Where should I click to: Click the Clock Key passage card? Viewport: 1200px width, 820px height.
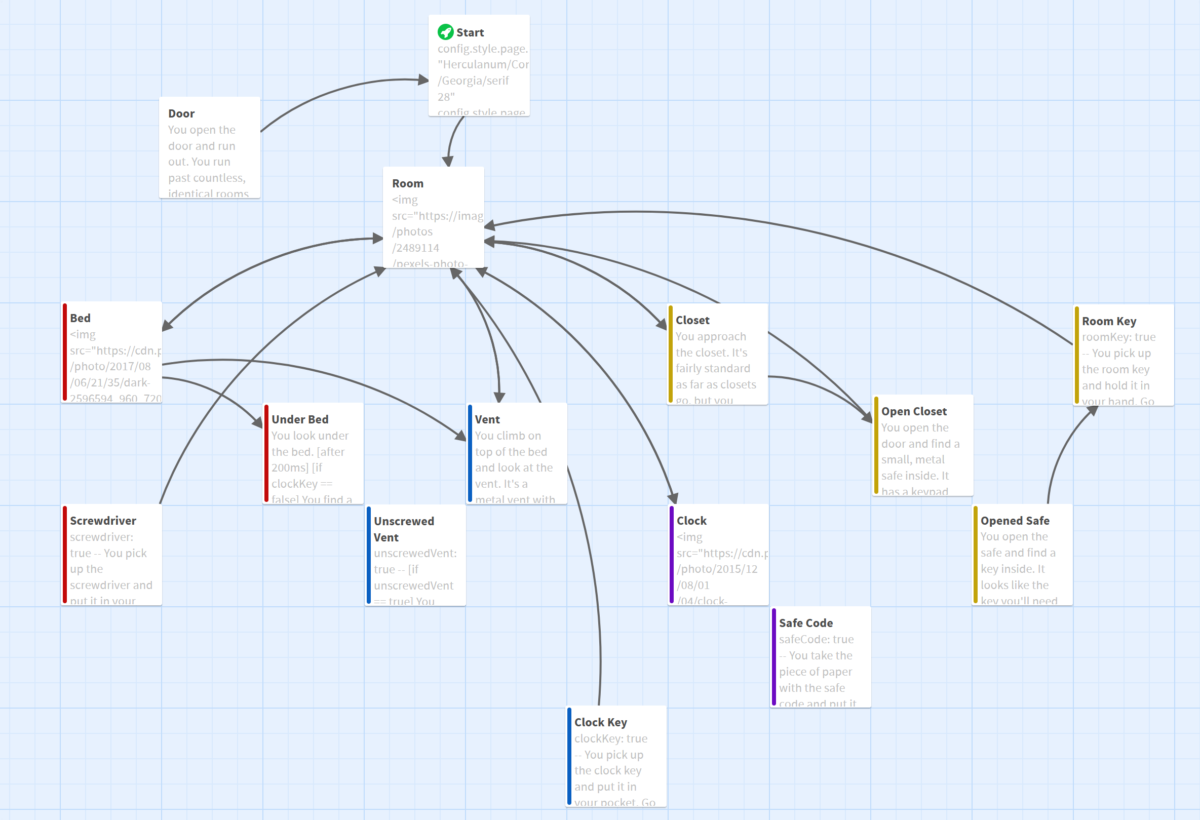[x=618, y=757]
